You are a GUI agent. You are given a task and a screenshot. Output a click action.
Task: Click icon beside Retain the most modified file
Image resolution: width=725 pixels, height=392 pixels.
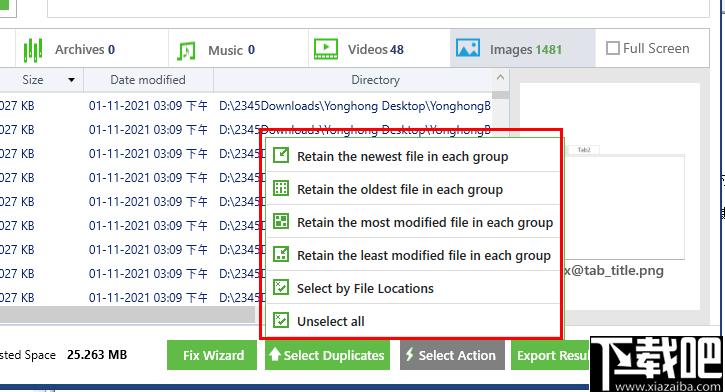tap(281, 221)
